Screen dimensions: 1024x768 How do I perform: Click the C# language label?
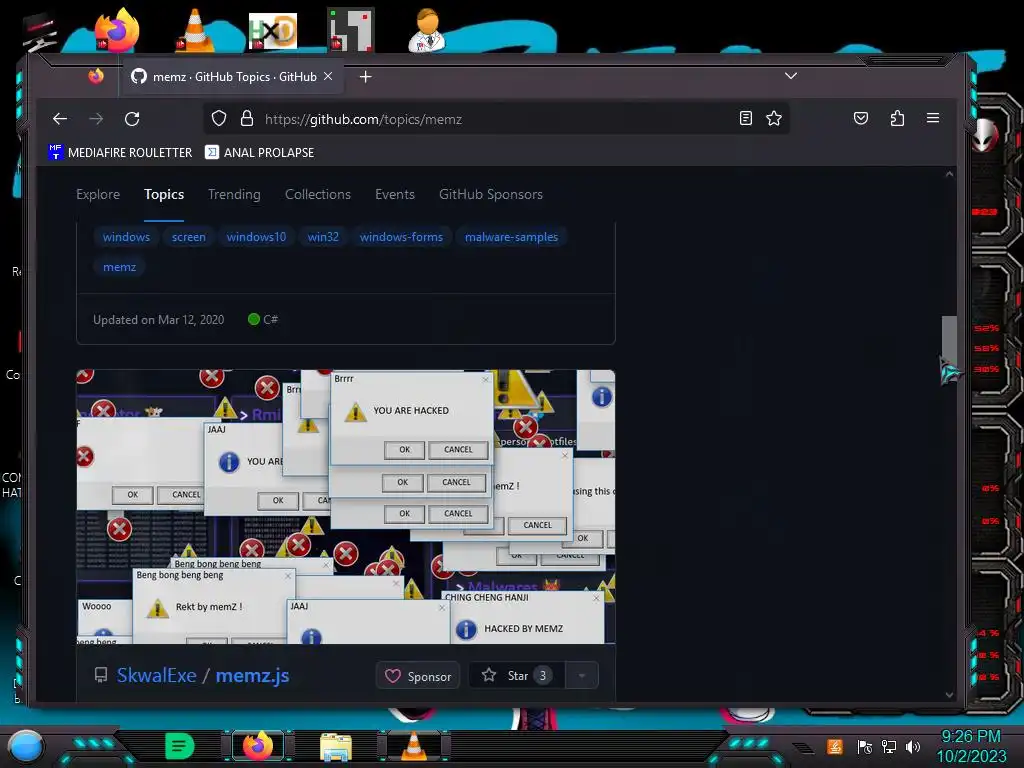tap(263, 319)
